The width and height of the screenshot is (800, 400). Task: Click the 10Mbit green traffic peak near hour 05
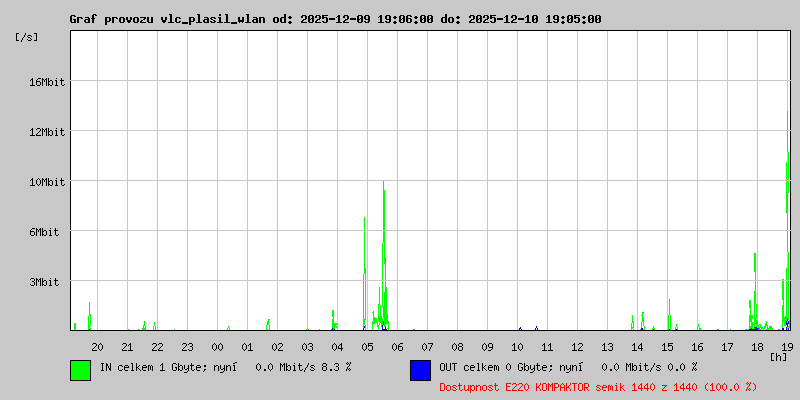click(x=384, y=255)
